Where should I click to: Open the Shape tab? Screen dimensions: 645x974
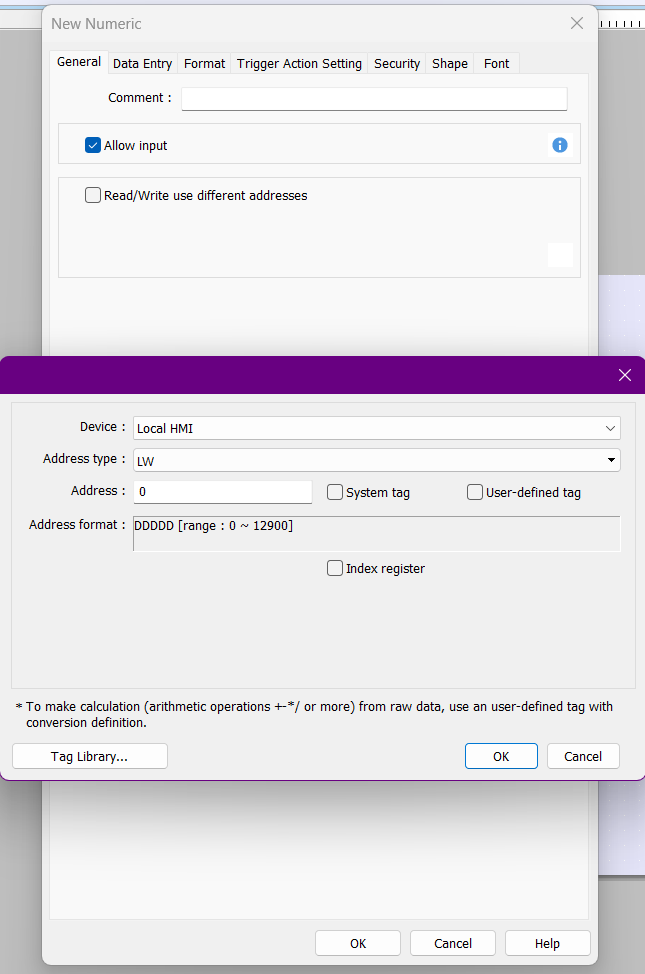[x=450, y=63]
